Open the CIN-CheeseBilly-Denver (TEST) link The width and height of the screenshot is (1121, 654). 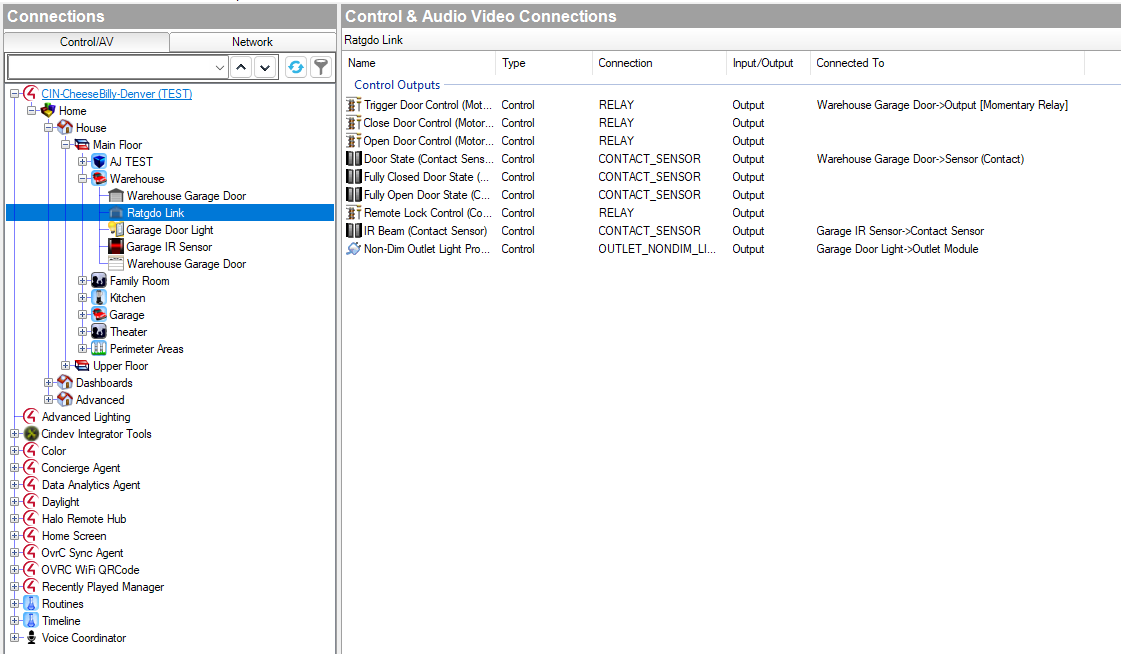pos(116,94)
